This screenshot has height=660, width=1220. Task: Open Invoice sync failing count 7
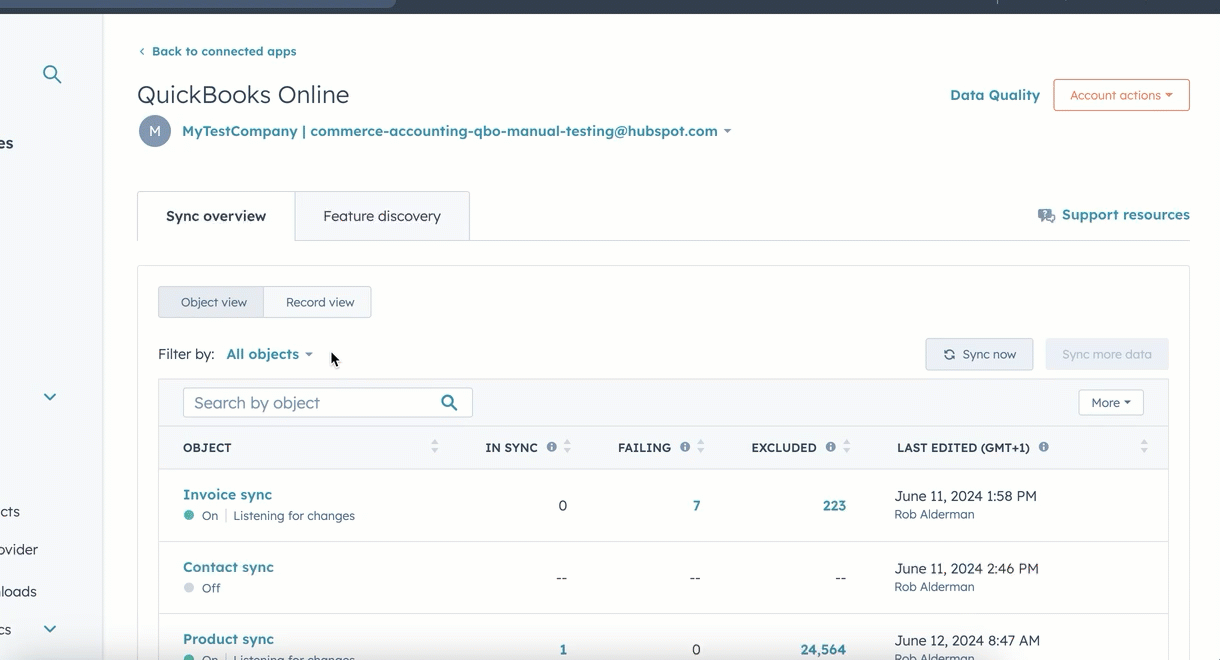[x=696, y=506]
